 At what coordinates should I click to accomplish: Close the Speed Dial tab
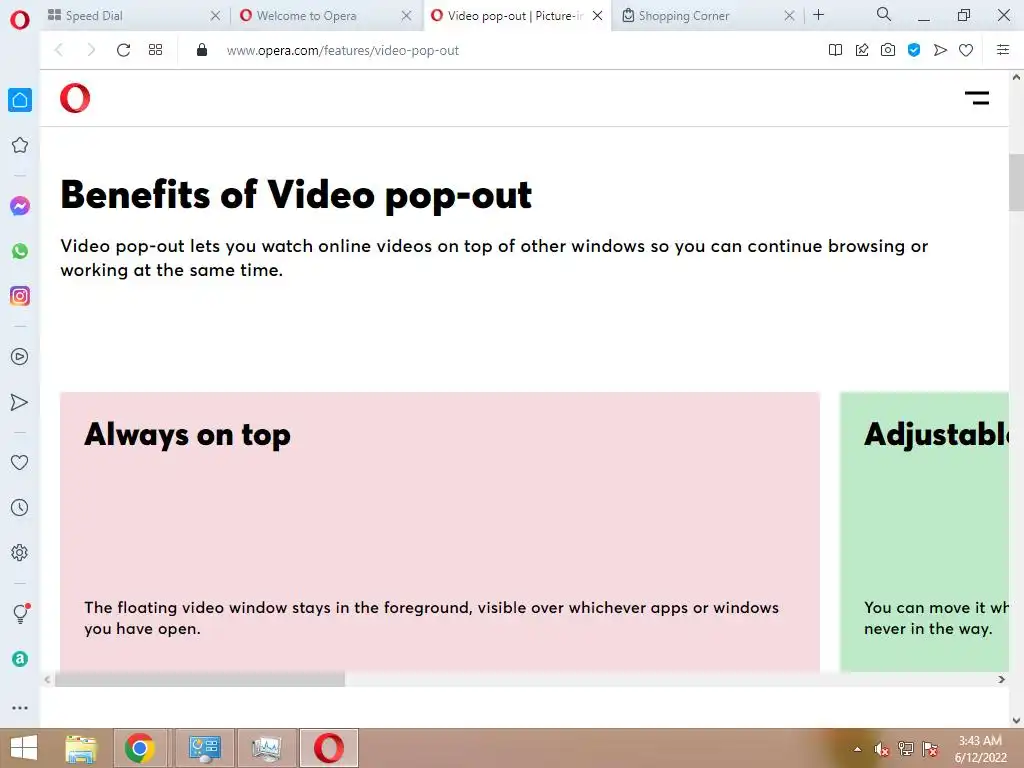tap(216, 16)
